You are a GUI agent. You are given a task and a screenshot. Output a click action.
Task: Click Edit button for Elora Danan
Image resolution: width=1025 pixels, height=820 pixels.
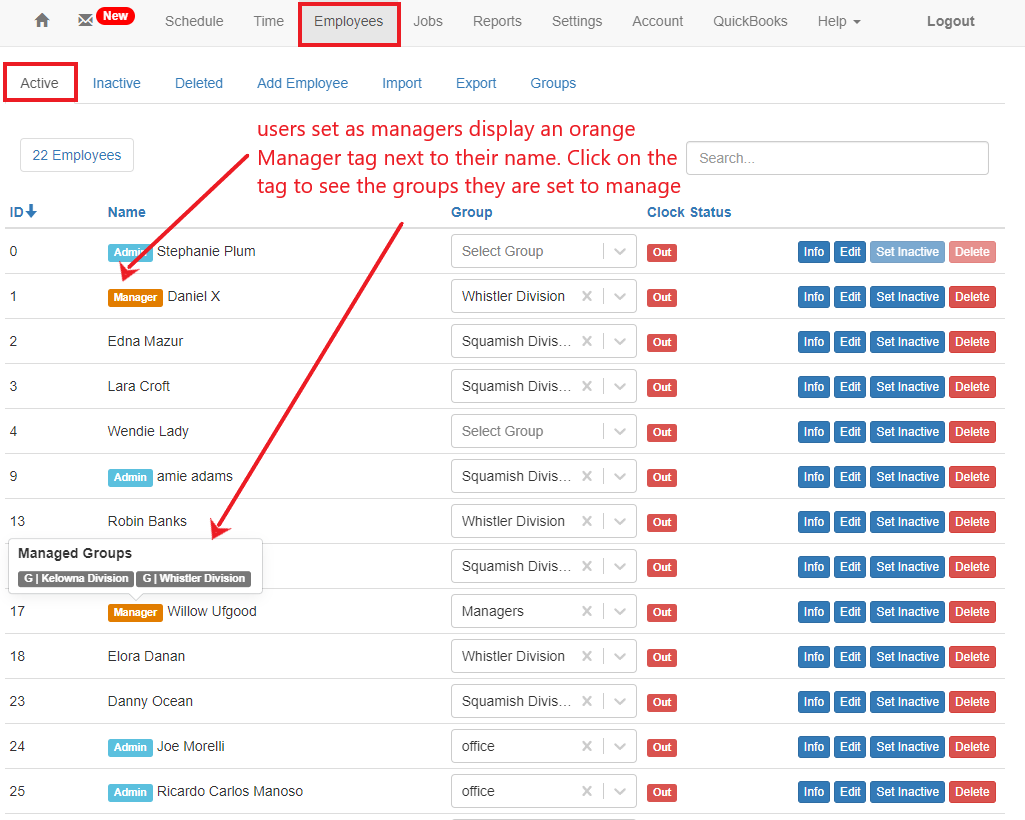tap(850, 657)
